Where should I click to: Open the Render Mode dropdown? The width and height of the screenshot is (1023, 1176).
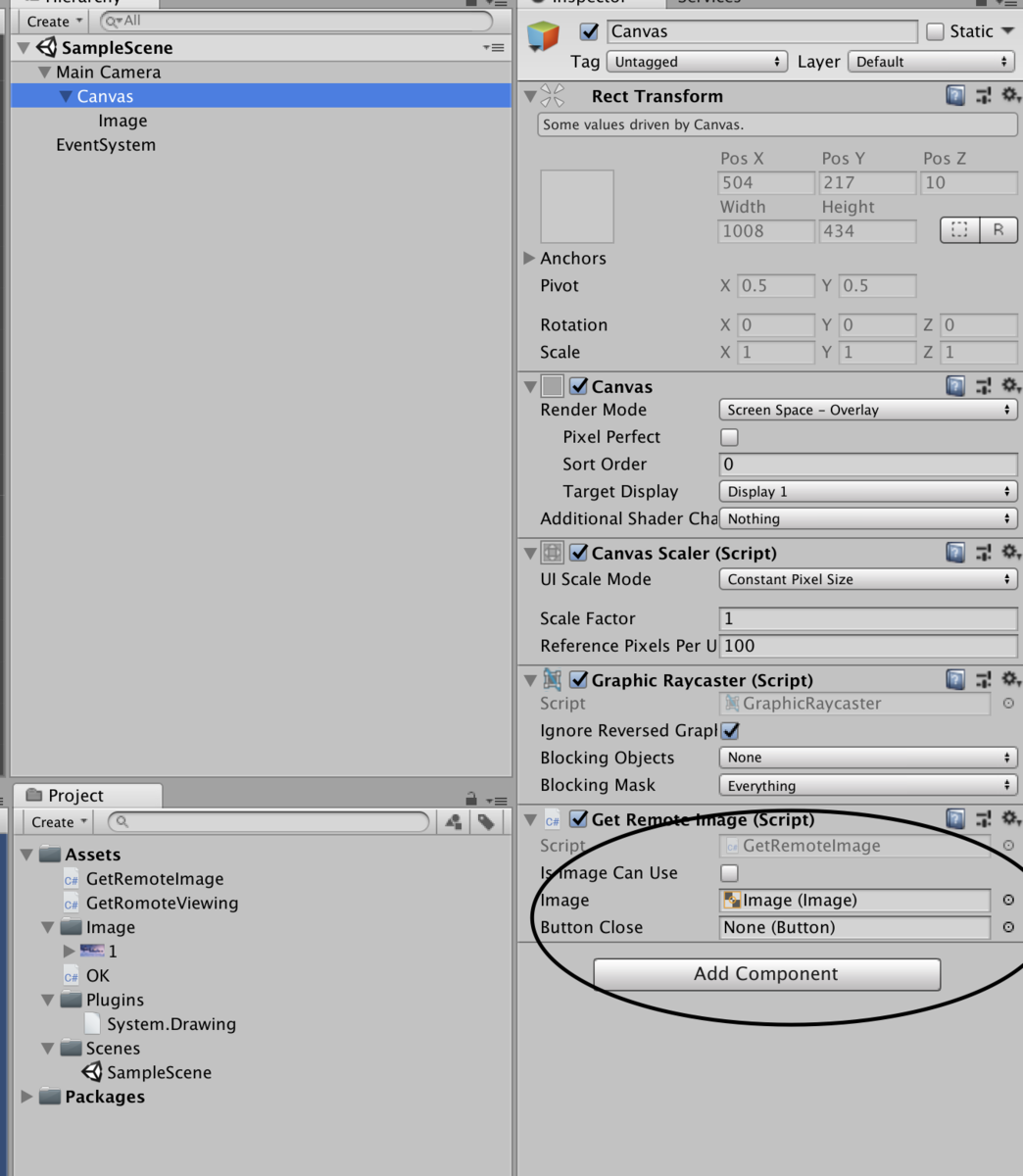tap(867, 410)
